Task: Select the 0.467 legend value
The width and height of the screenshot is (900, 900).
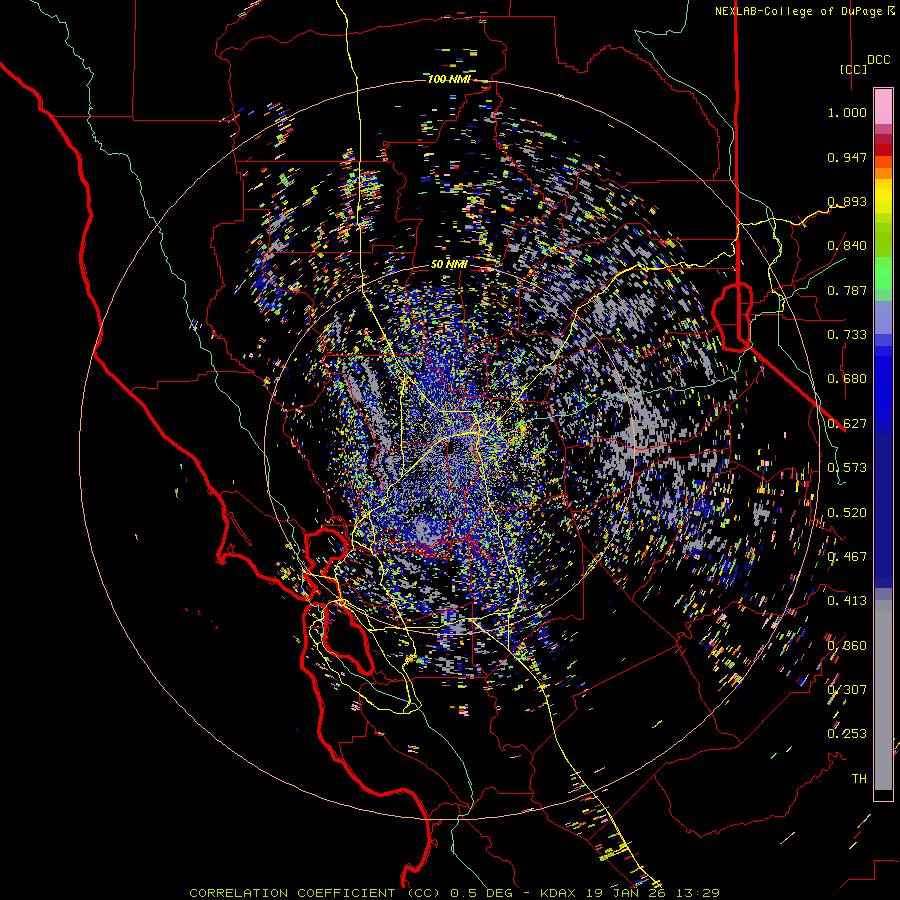Action: pyautogui.click(x=847, y=557)
